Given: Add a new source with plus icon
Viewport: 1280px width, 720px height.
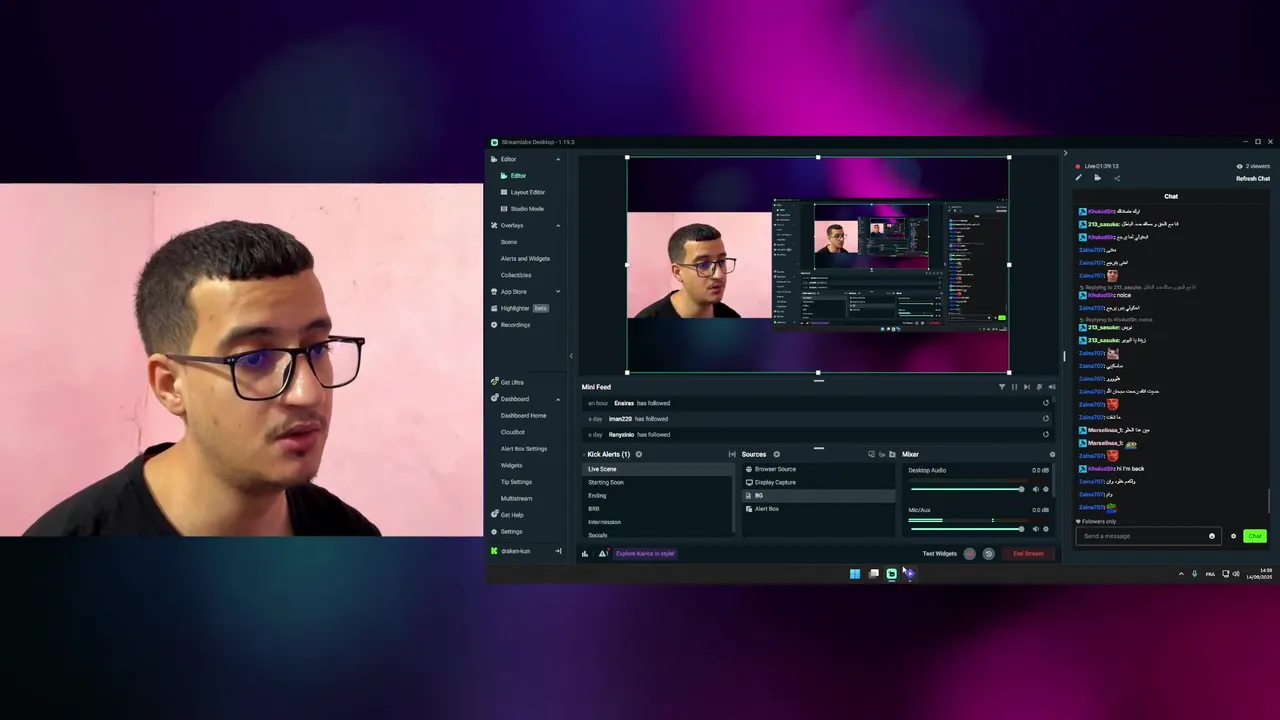Looking at the screenshot, I should click(776, 455).
